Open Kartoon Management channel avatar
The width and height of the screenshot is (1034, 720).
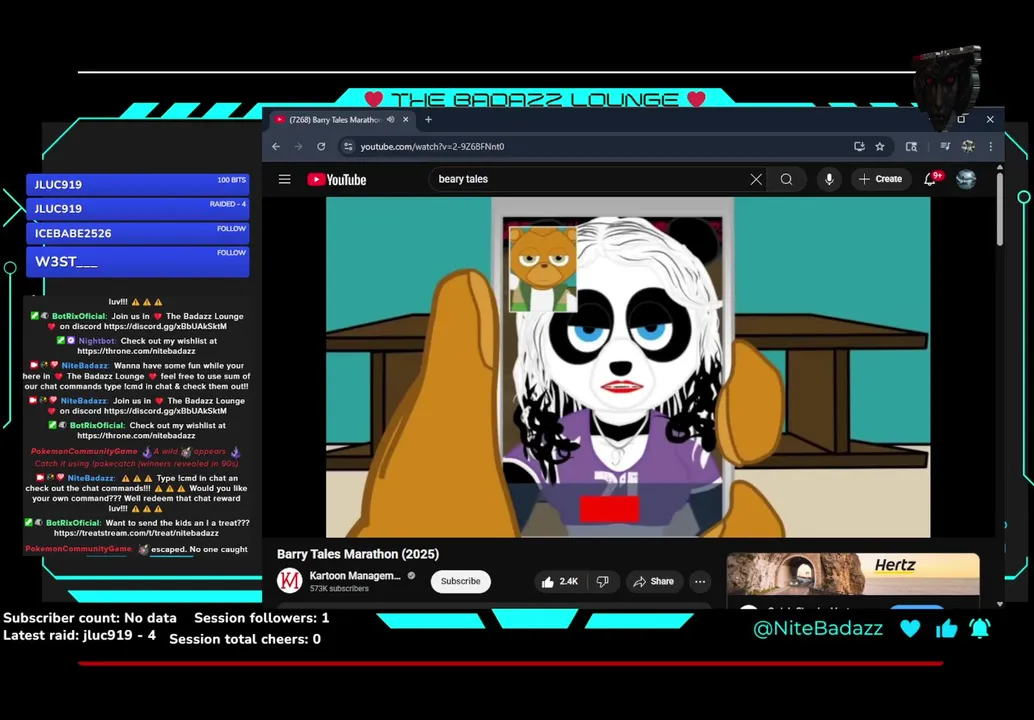tap(289, 581)
